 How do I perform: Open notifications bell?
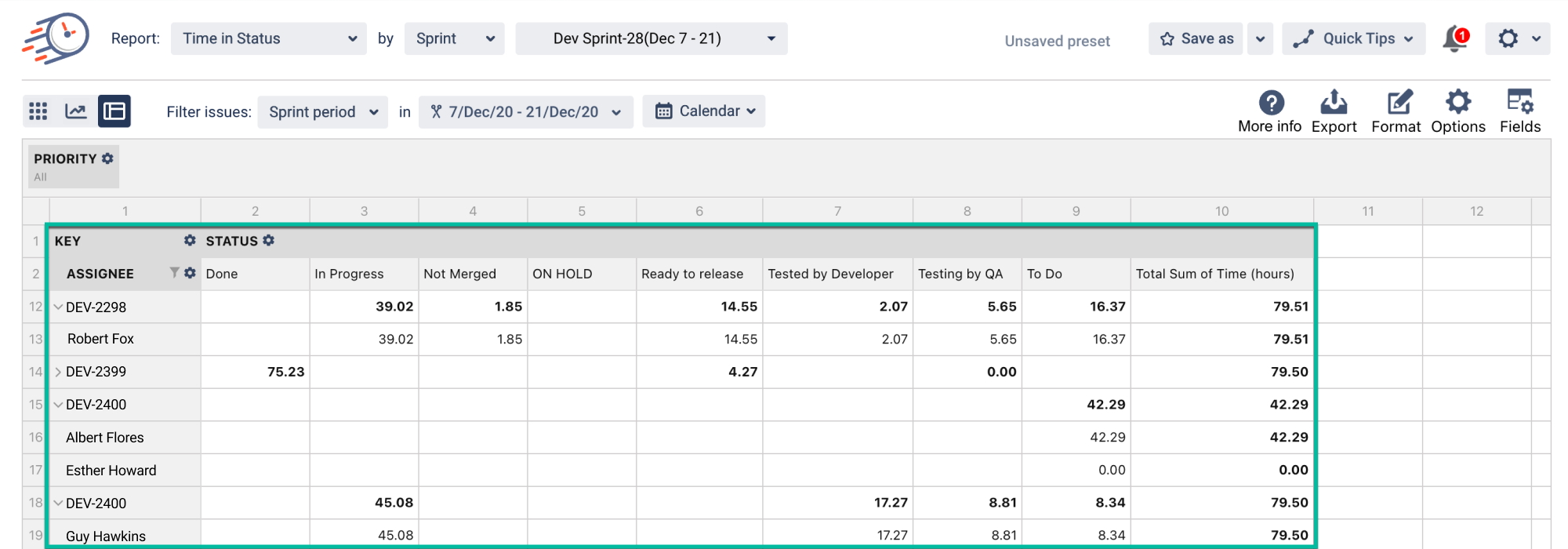pos(1454,38)
